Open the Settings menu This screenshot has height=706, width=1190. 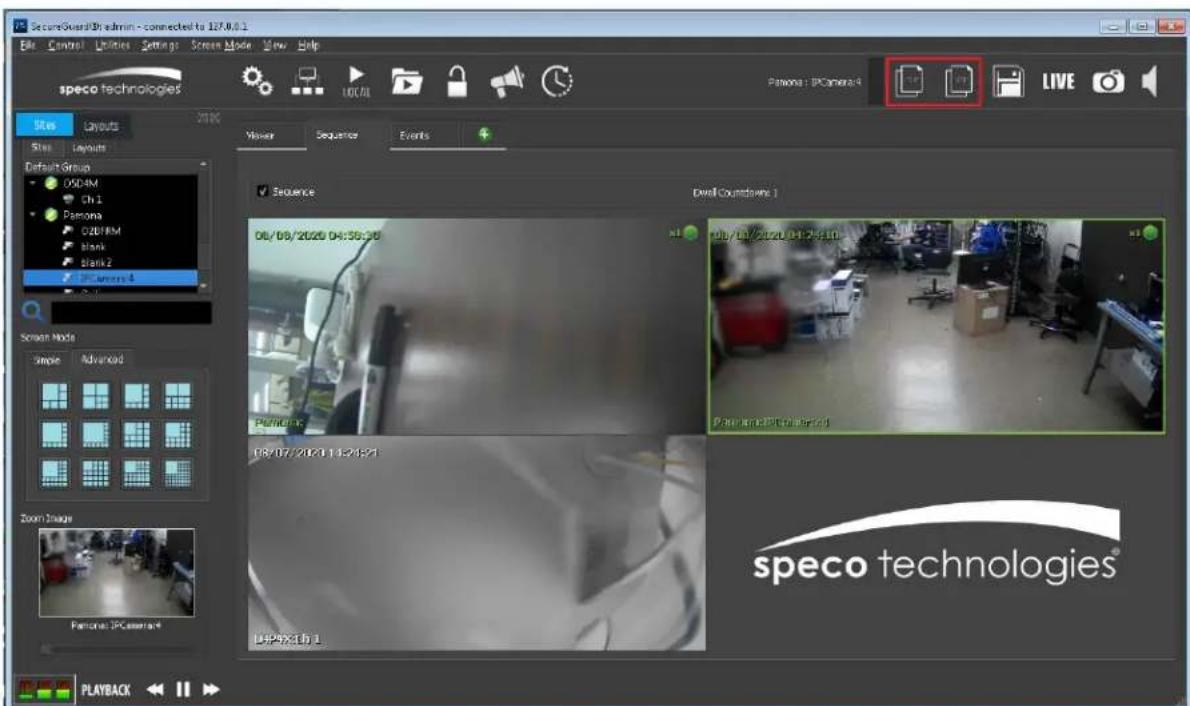(x=160, y=46)
